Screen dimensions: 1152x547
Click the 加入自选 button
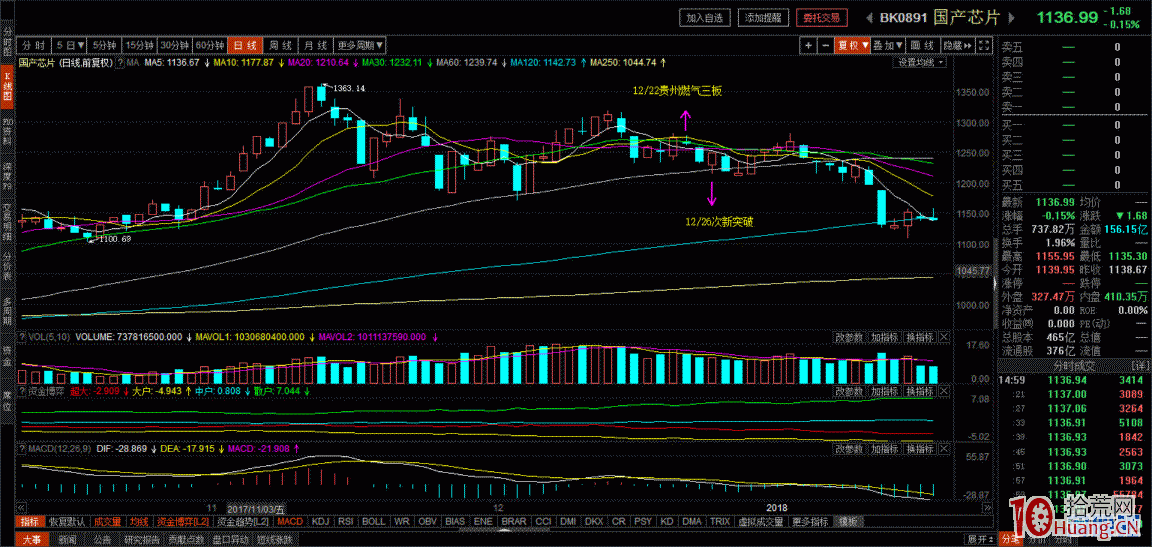click(x=706, y=18)
